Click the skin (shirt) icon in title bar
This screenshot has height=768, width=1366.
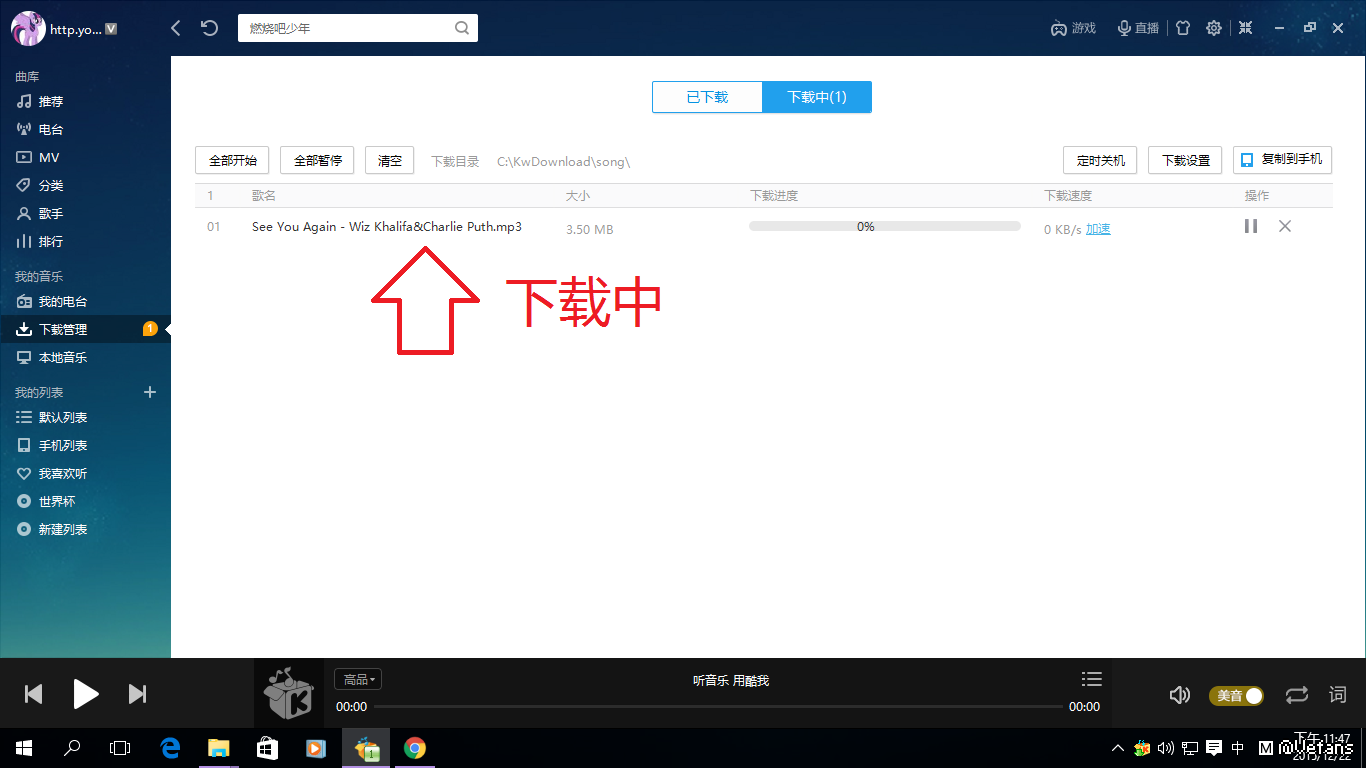click(x=1183, y=28)
